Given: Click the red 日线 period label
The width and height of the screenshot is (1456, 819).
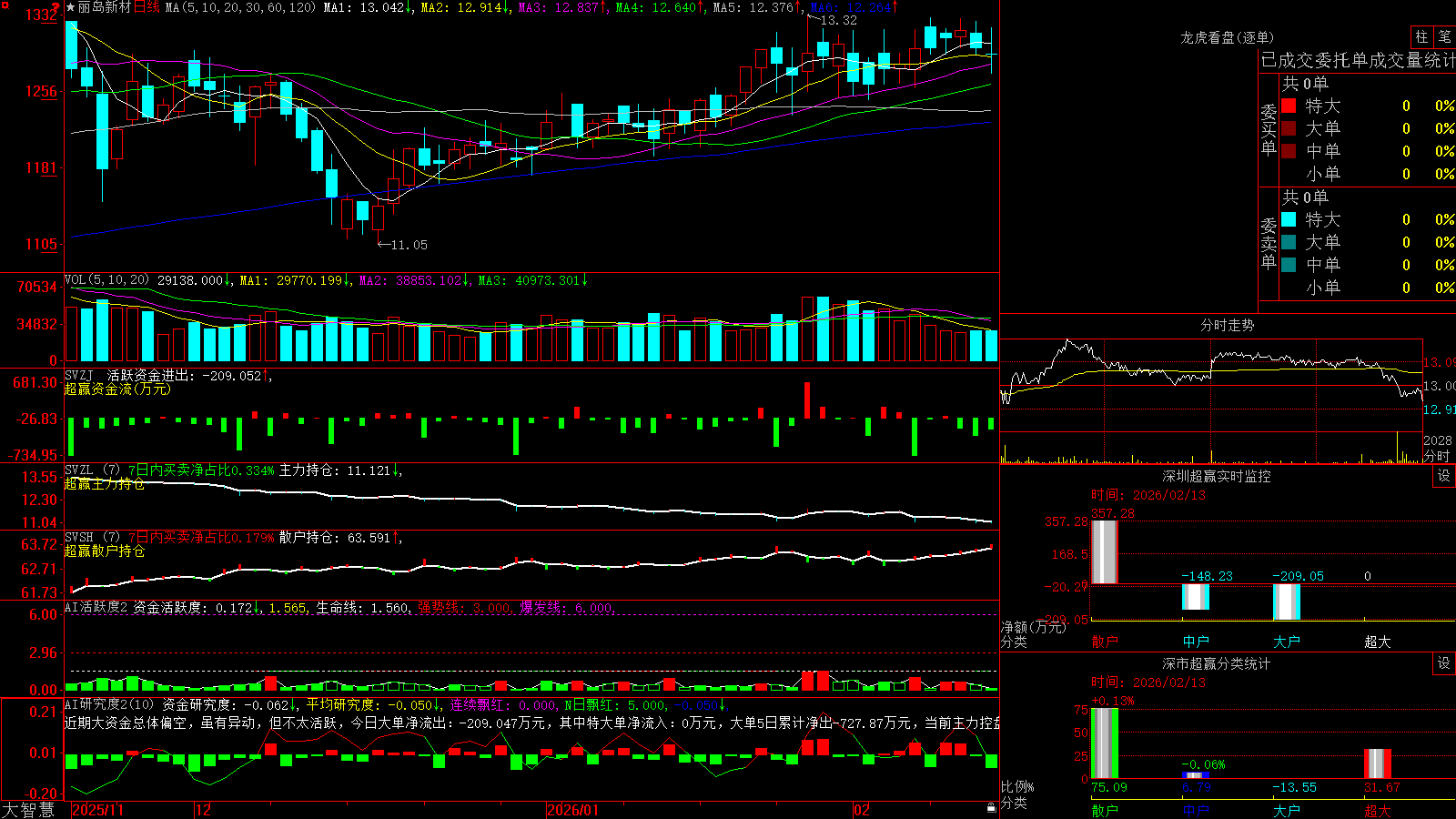Looking at the screenshot, I should pyautogui.click(x=147, y=7).
